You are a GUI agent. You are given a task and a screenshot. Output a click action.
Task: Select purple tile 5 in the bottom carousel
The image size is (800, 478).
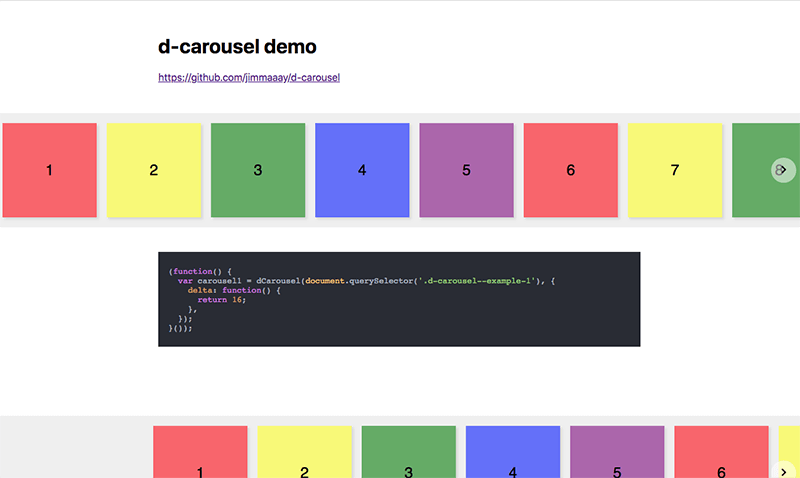click(617, 455)
